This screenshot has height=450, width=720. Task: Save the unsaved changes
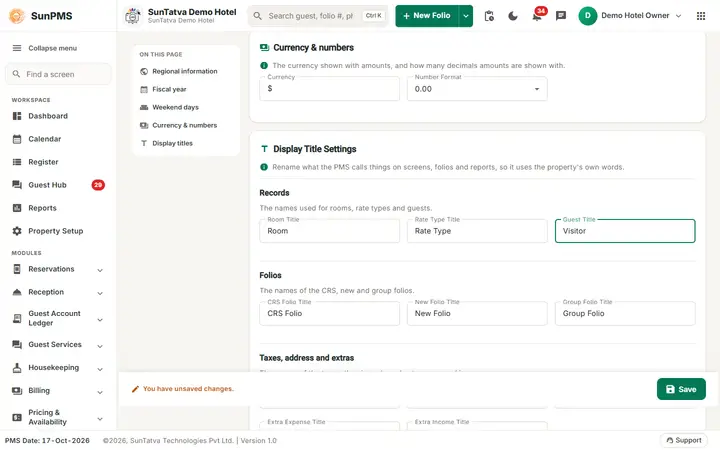click(x=681, y=389)
